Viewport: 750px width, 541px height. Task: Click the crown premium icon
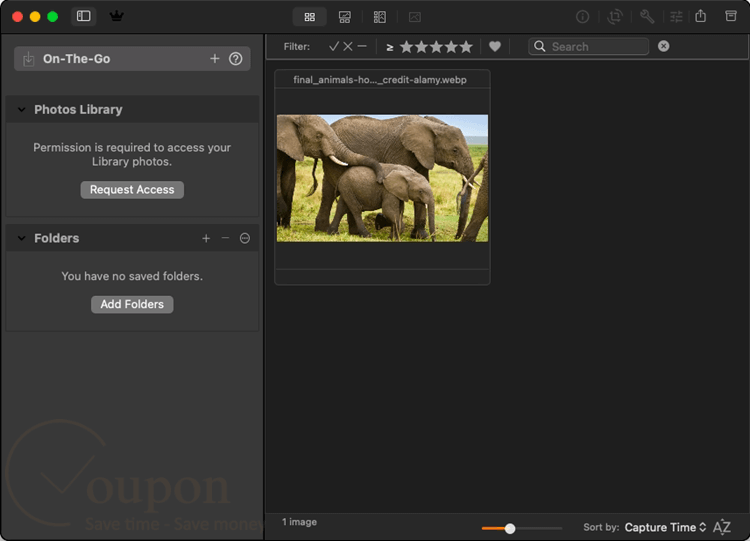click(x=116, y=16)
